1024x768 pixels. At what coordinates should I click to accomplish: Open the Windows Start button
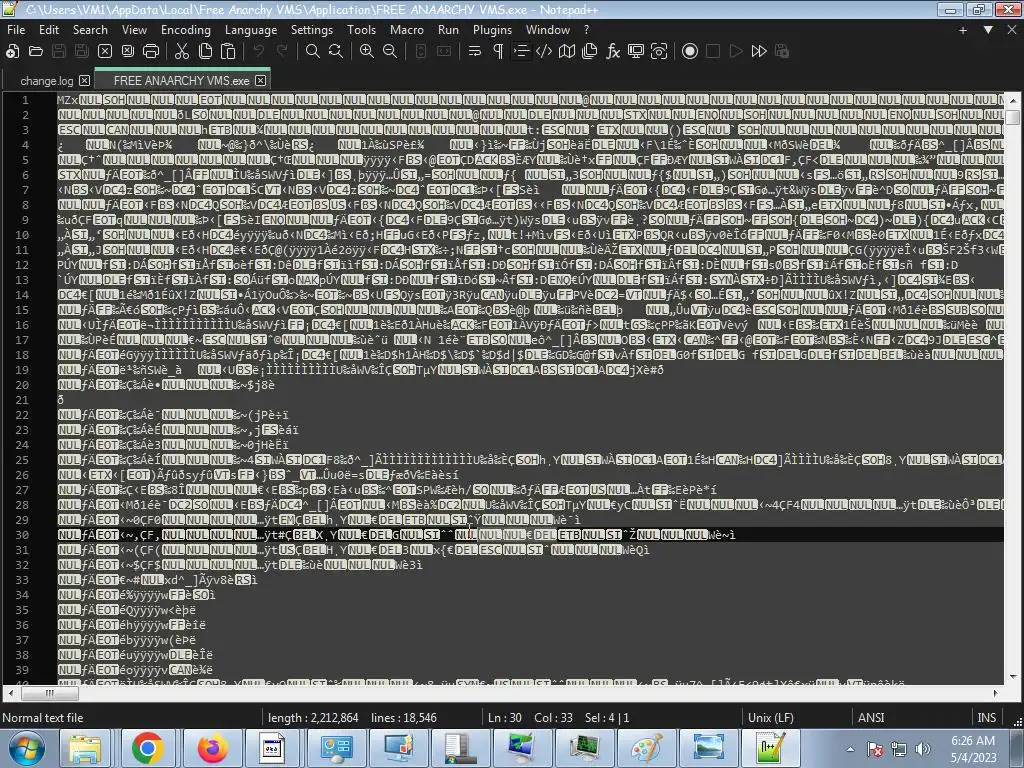click(27, 748)
